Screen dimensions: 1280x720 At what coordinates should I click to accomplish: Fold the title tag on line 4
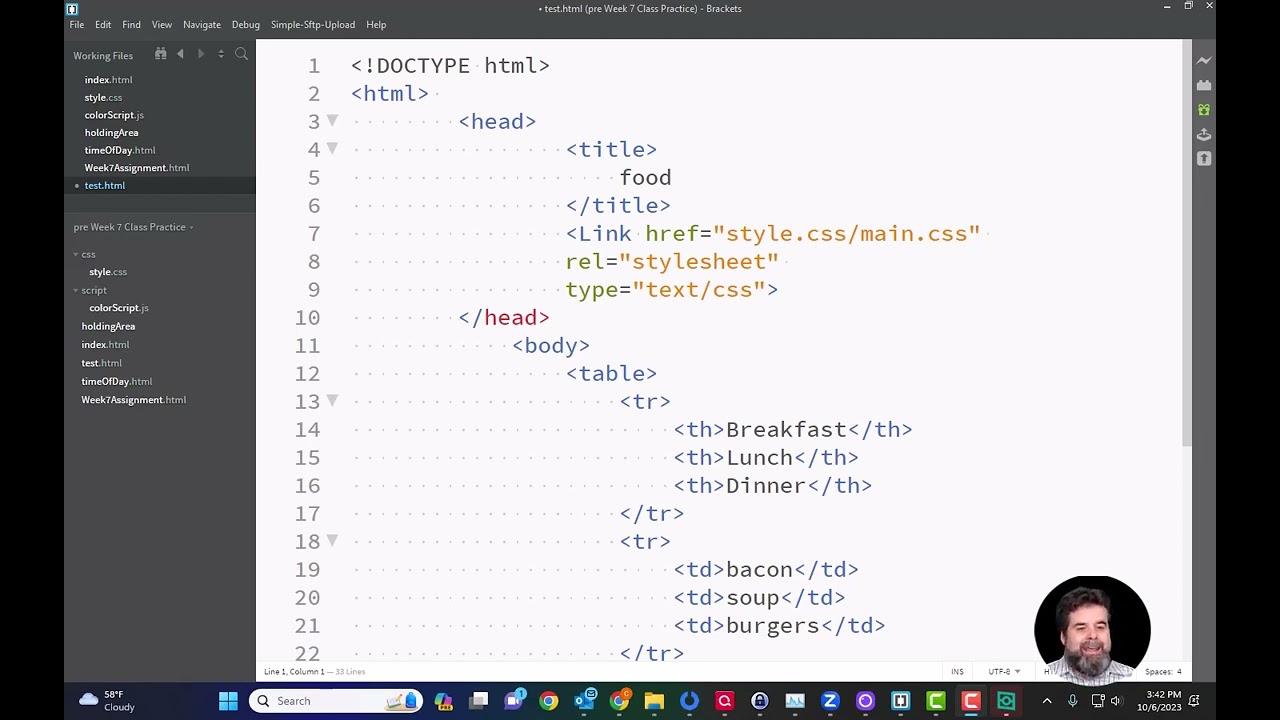pos(333,149)
